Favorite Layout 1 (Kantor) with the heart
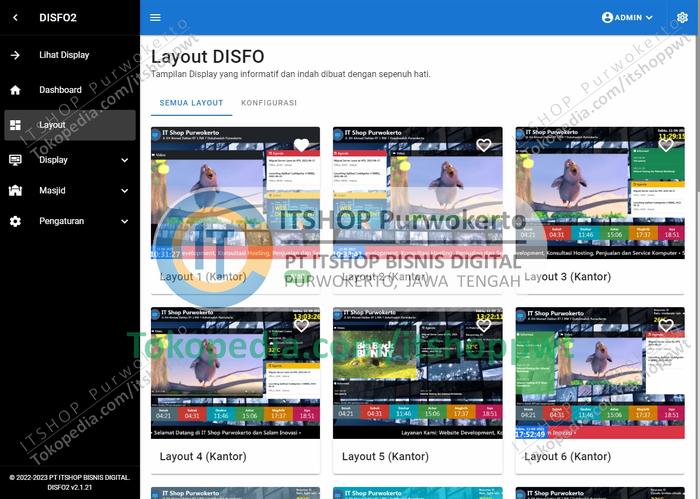Viewport: 700px width, 499px height. [x=301, y=145]
